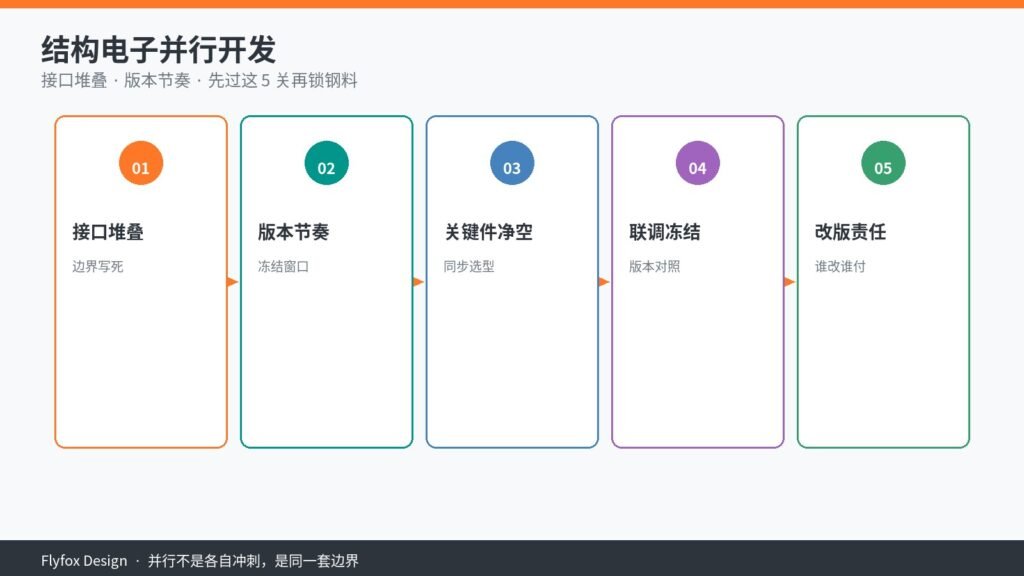Click the 版本节奏 card heading
This screenshot has height=576, width=1024.
[293, 232]
